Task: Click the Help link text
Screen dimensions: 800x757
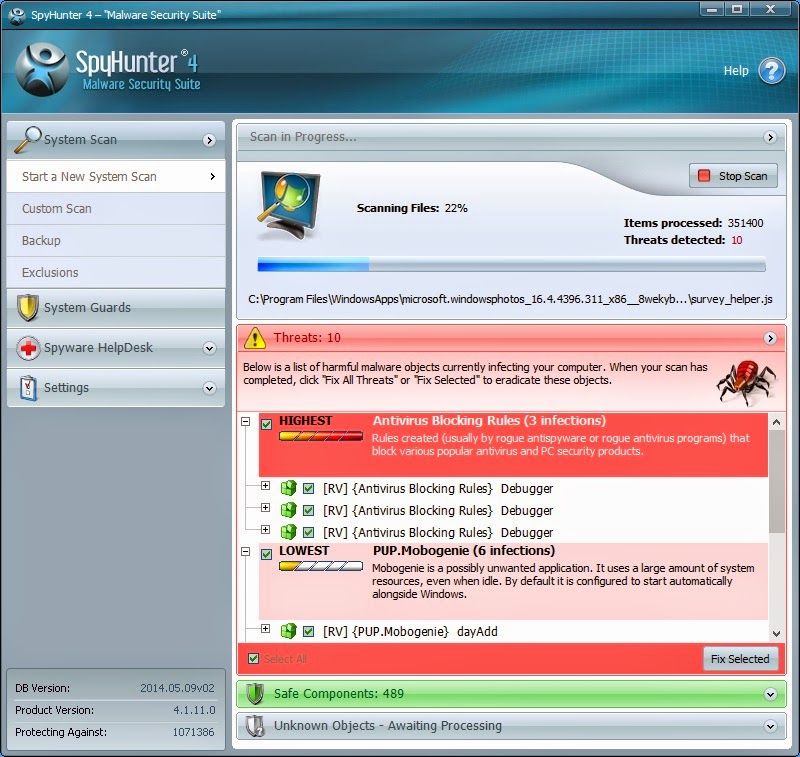Action: (x=736, y=71)
